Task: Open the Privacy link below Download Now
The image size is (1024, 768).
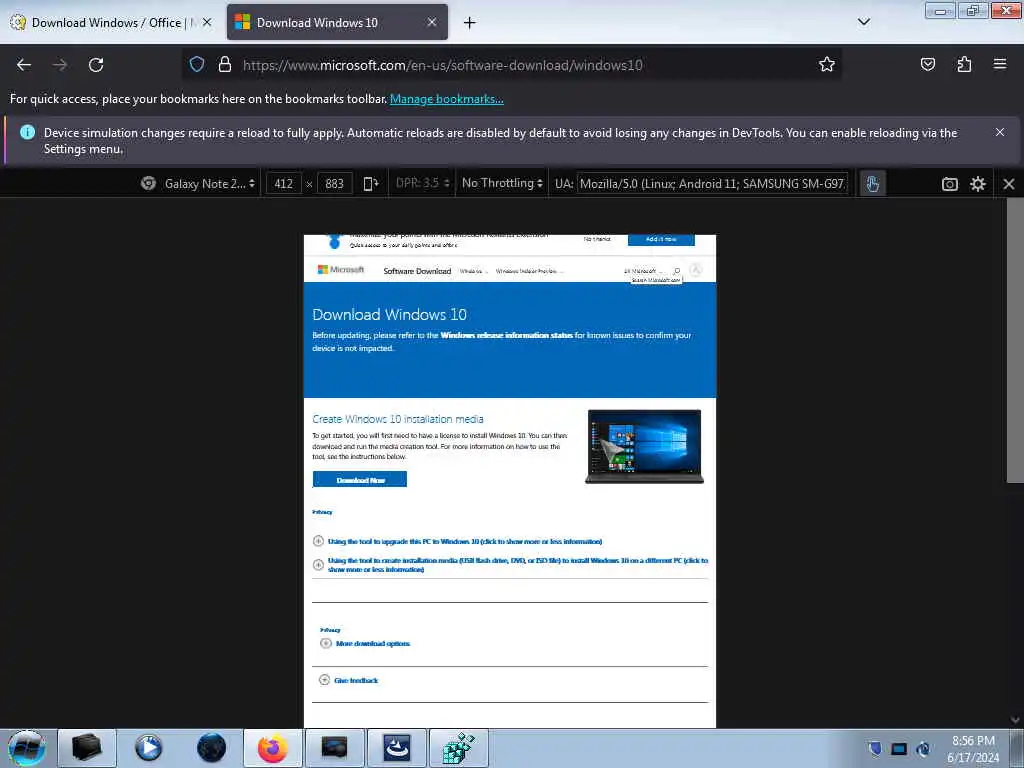Action: click(x=322, y=512)
